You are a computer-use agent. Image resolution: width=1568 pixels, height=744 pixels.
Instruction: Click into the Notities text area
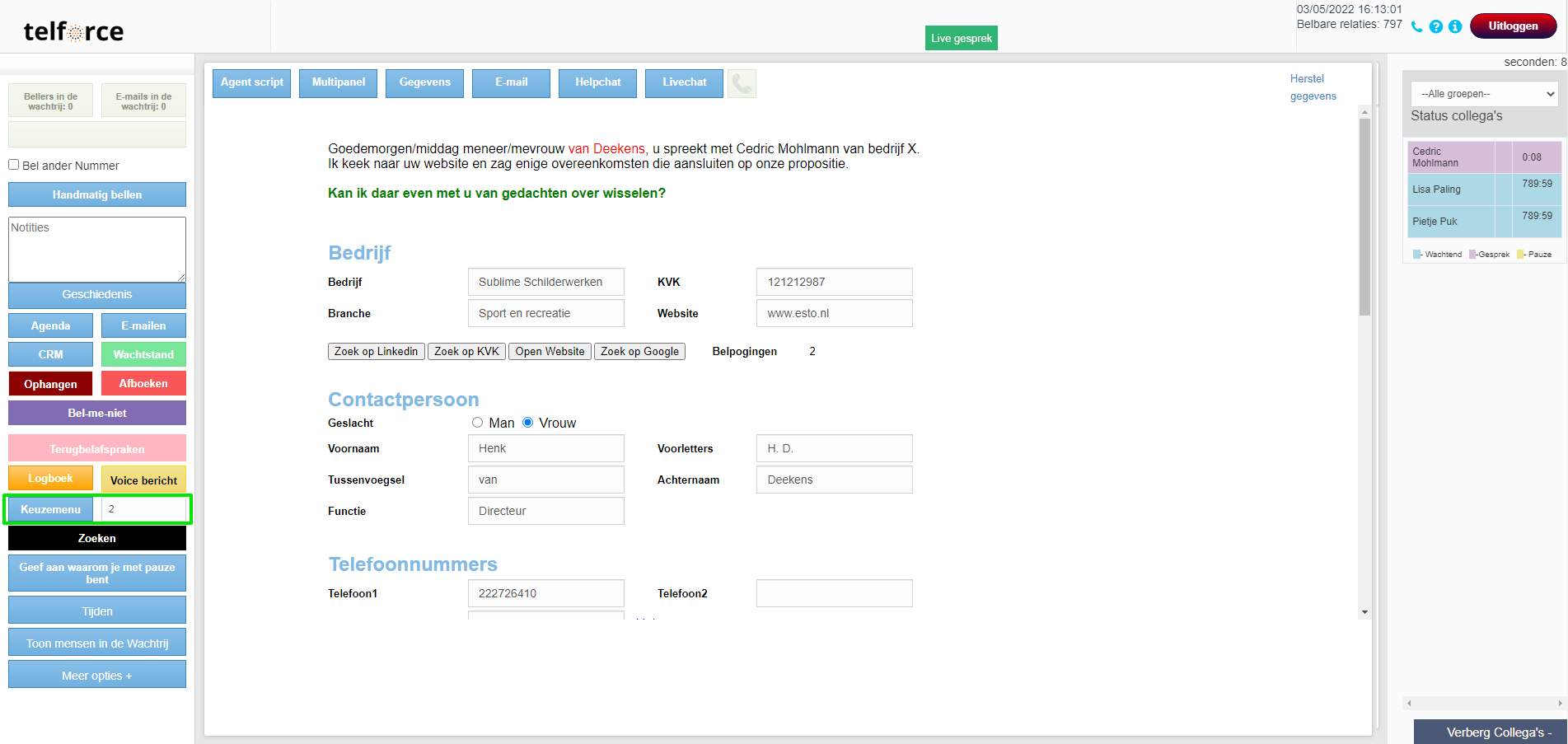coord(97,249)
